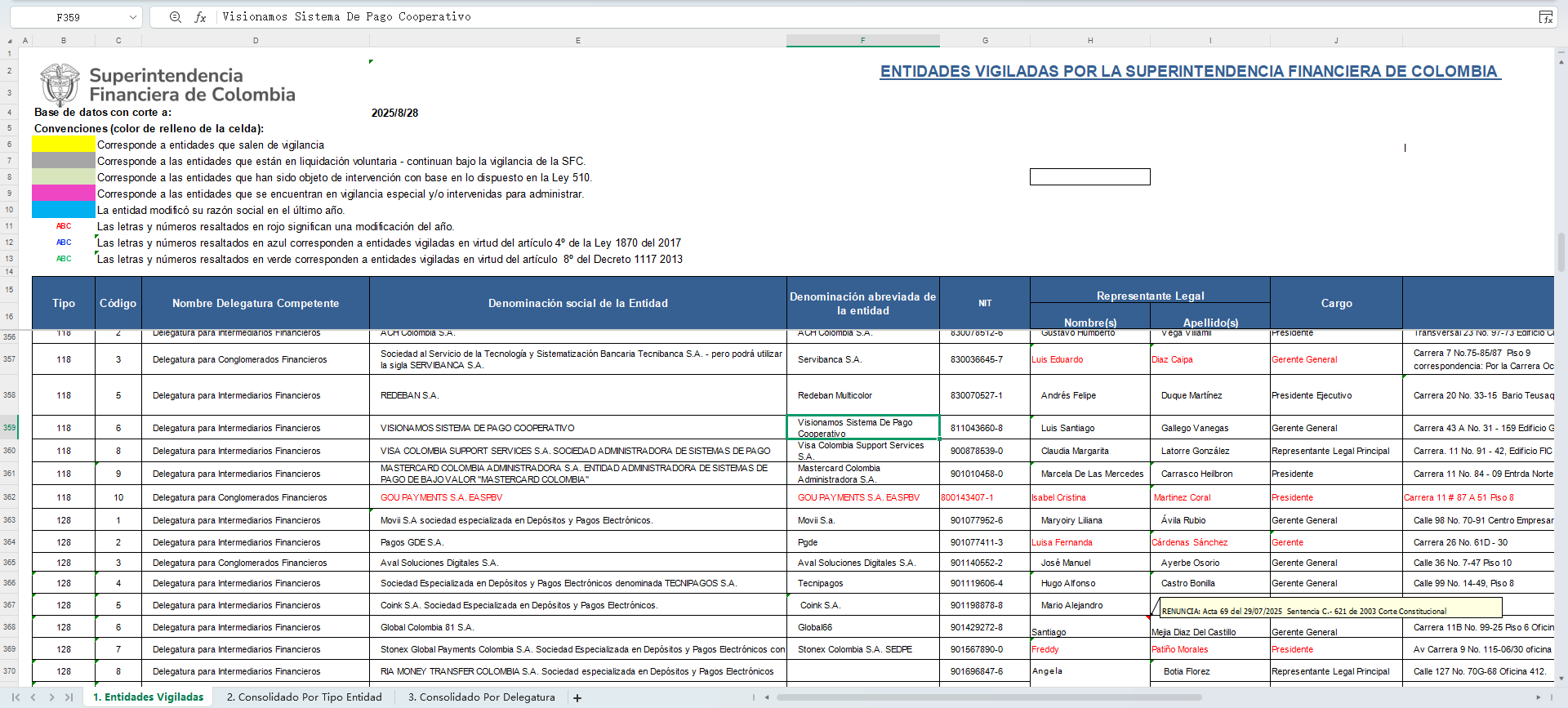Go to the previous sheet tab arrow
Screen dimensions: 1568x708
(33, 697)
